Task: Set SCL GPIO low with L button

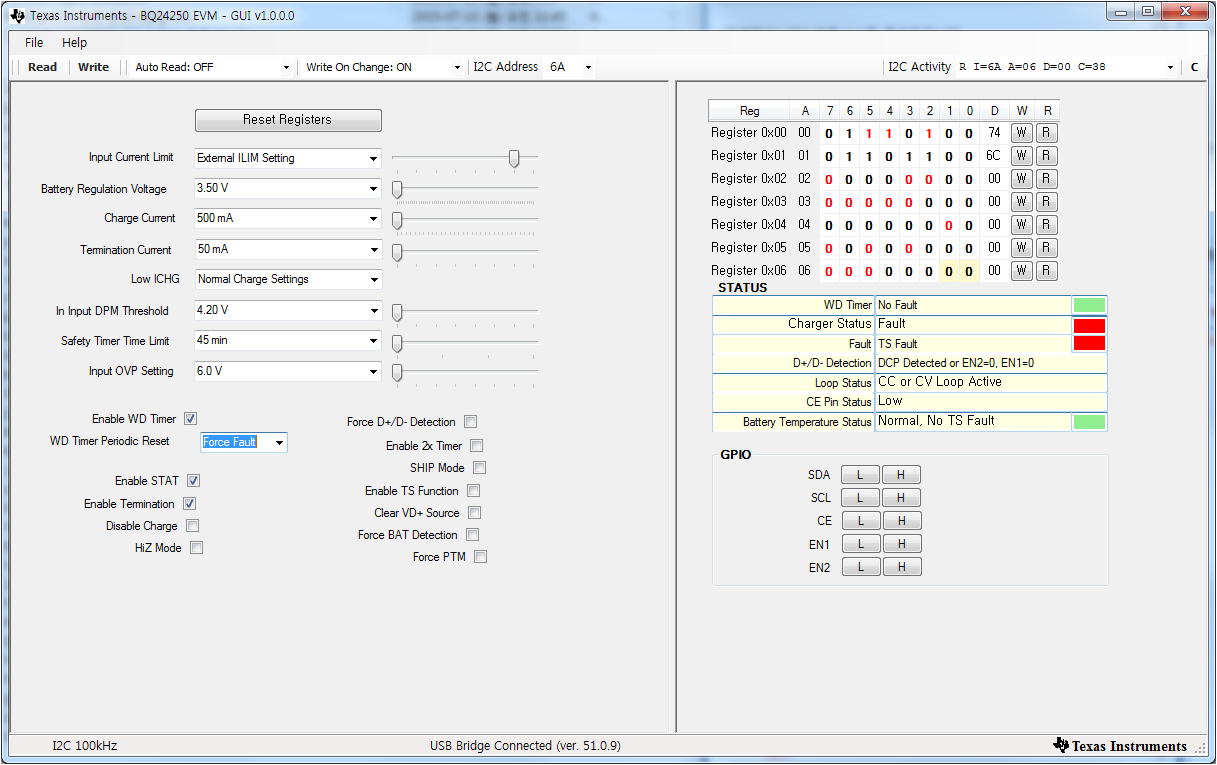Action: (860, 498)
